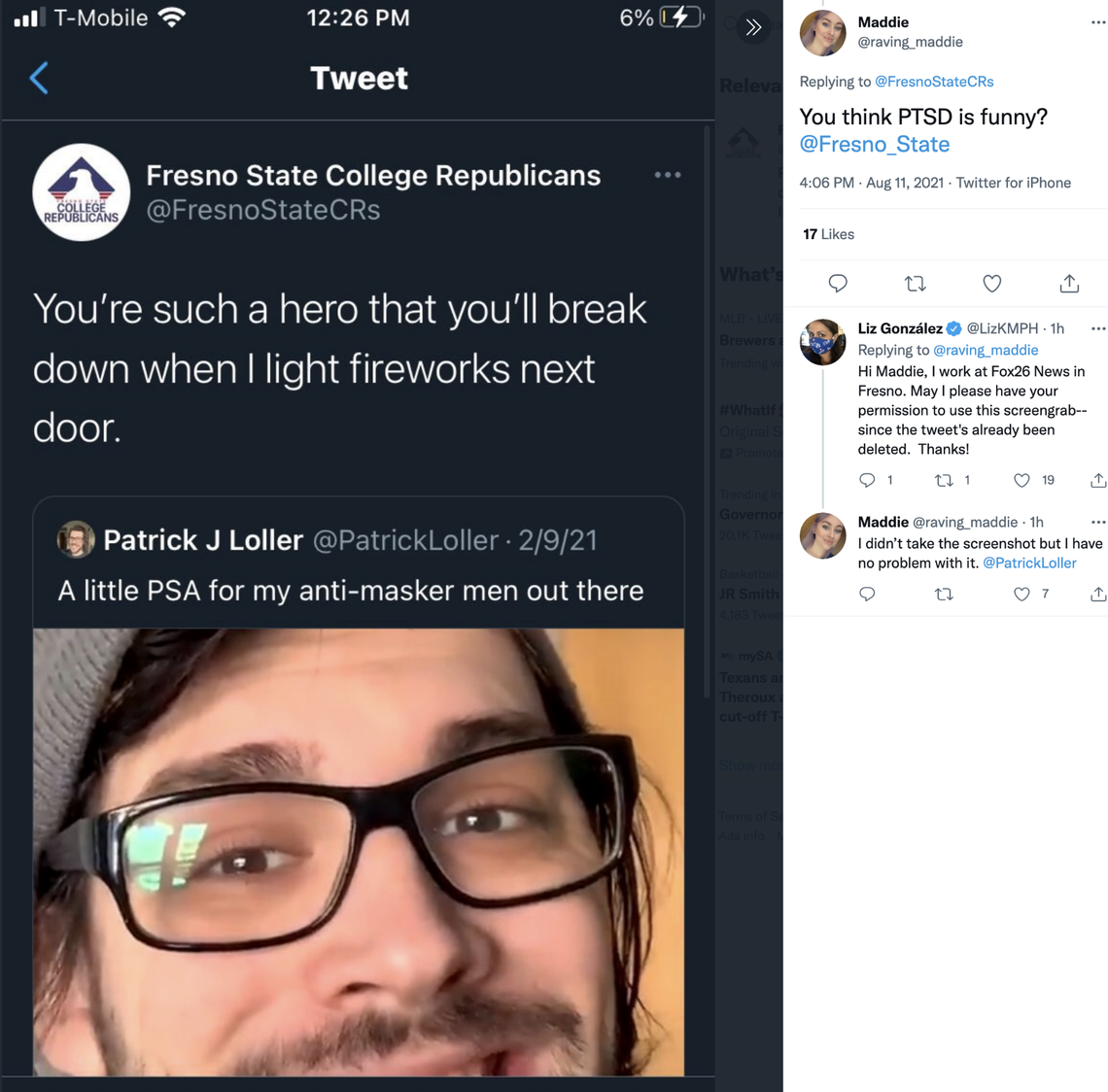Screen dimensions: 1108x1092
Task: Open the @Fresno_State mention link
Action: (x=873, y=144)
